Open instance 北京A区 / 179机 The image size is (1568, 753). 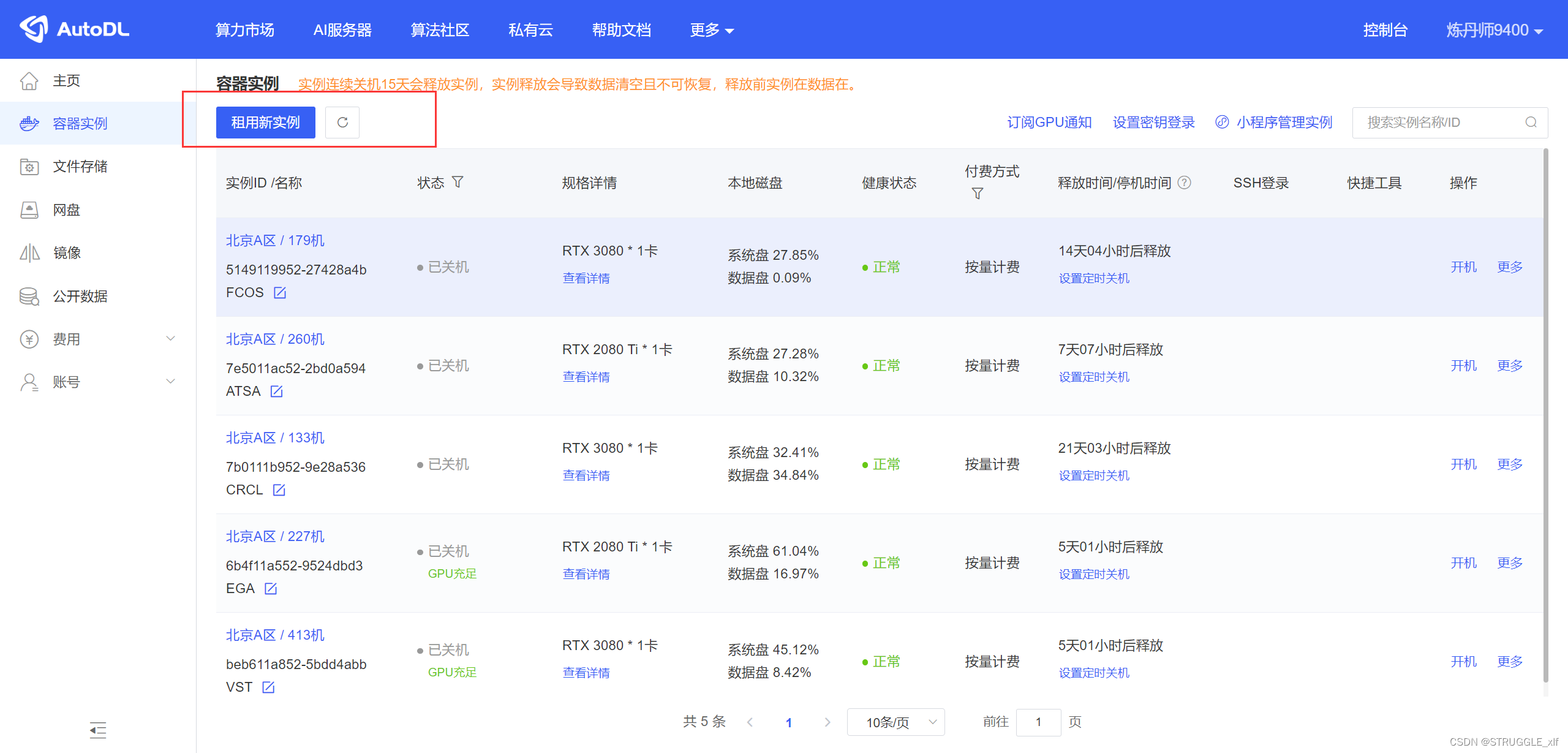(x=275, y=241)
